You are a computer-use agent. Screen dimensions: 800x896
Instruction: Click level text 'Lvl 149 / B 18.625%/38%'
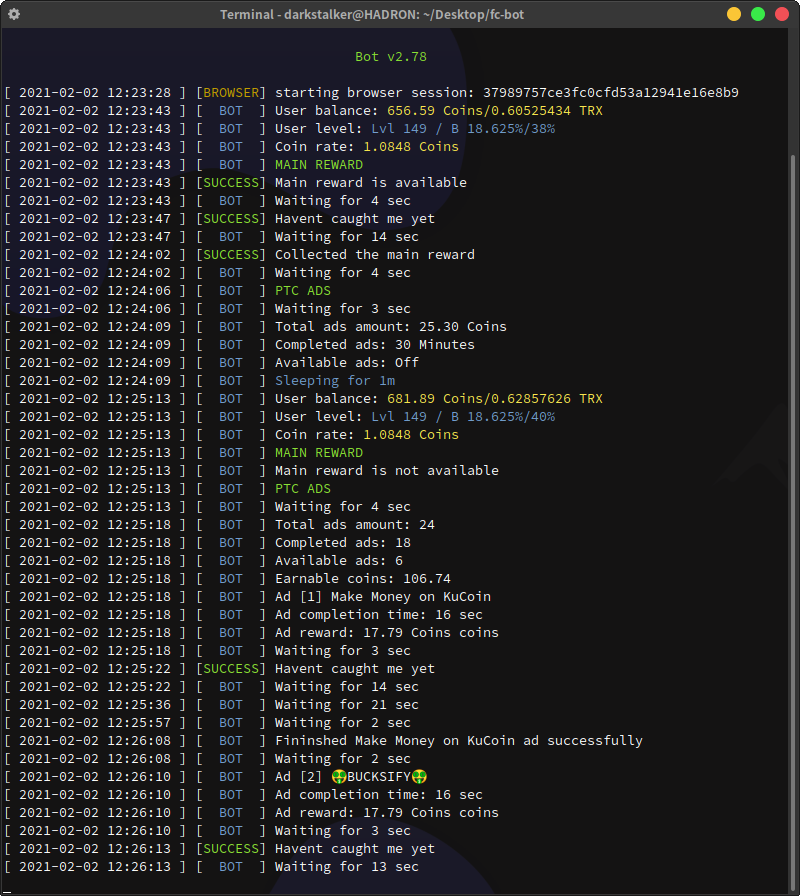tap(463, 129)
